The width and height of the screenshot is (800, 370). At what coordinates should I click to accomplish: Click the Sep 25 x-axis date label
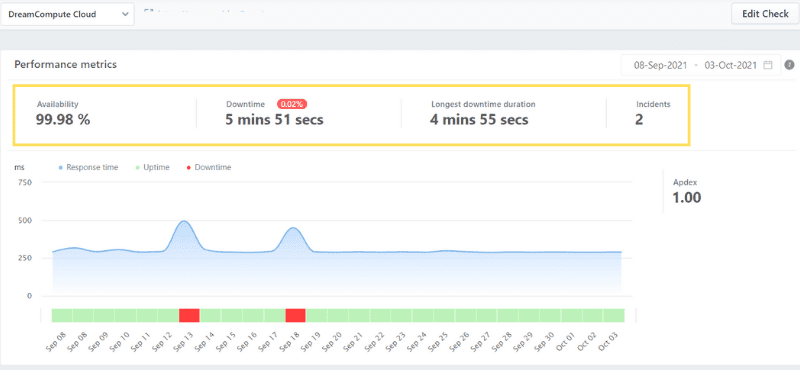[x=439, y=341]
